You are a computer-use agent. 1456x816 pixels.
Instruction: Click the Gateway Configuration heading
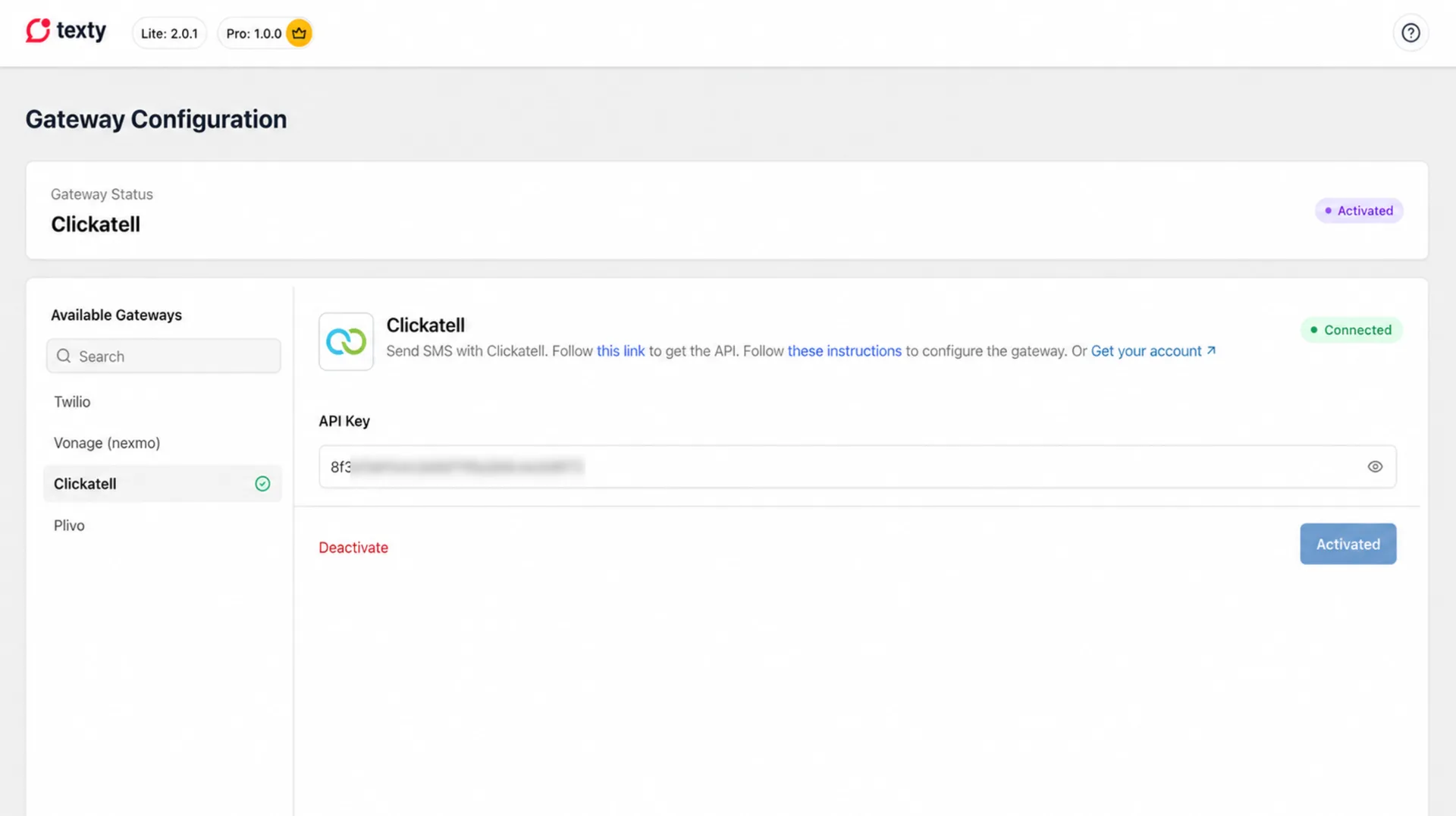[156, 119]
